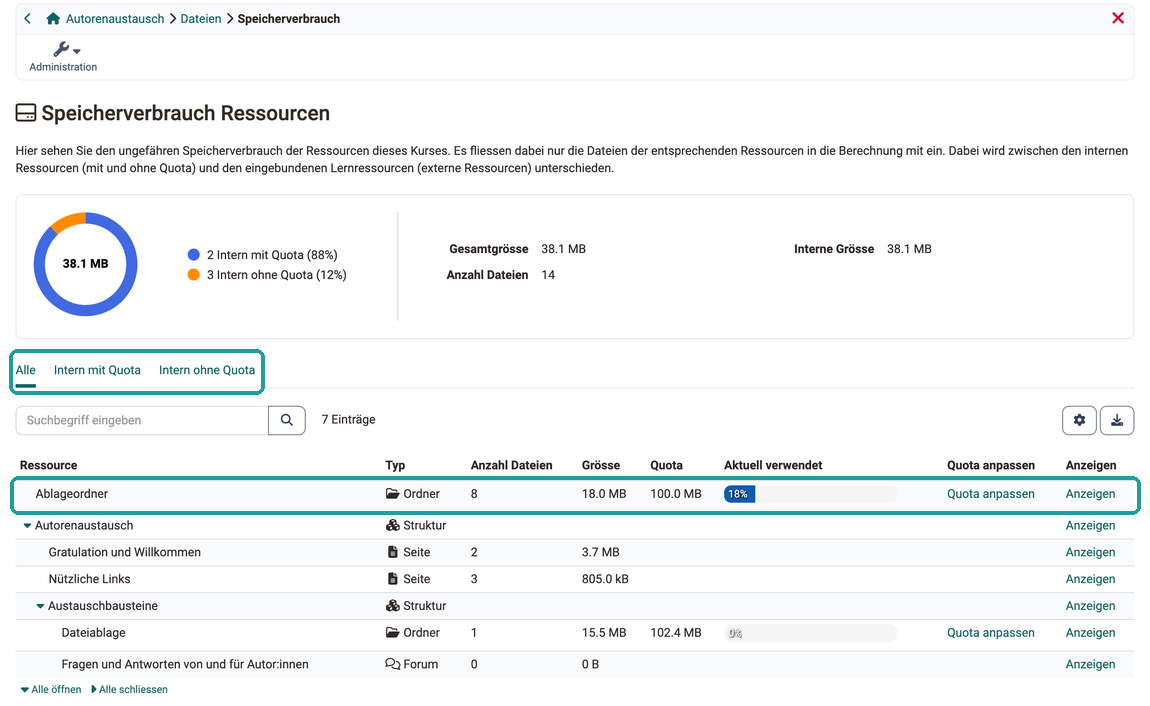The image size is (1150, 706).
Task: Click into the Suchbegriff eingeben search field
Action: (x=142, y=420)
